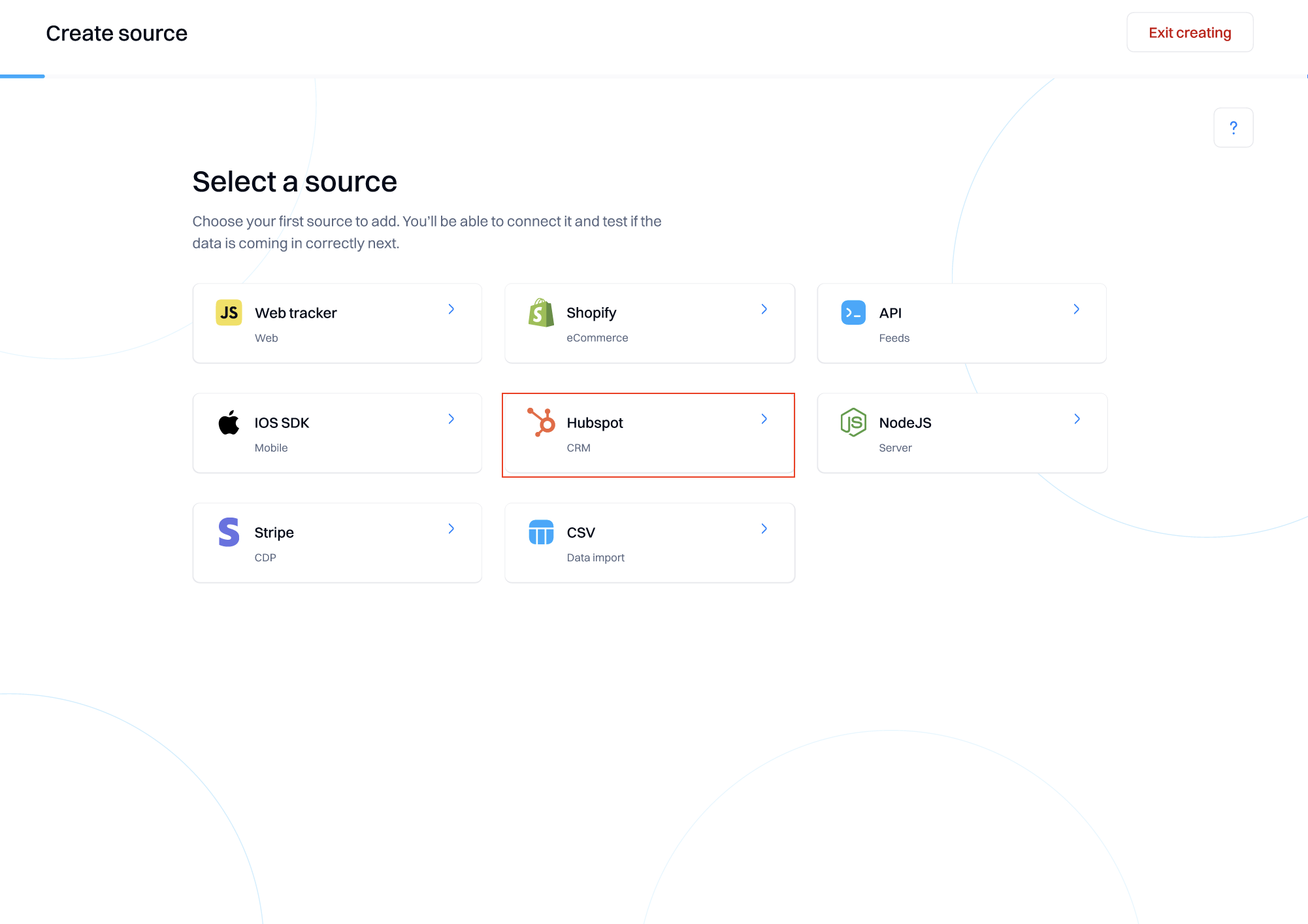The height and width of the screenshot is (924, 1308).
Task: Click the green Shopify bag icon
Action: click(541, 313)
